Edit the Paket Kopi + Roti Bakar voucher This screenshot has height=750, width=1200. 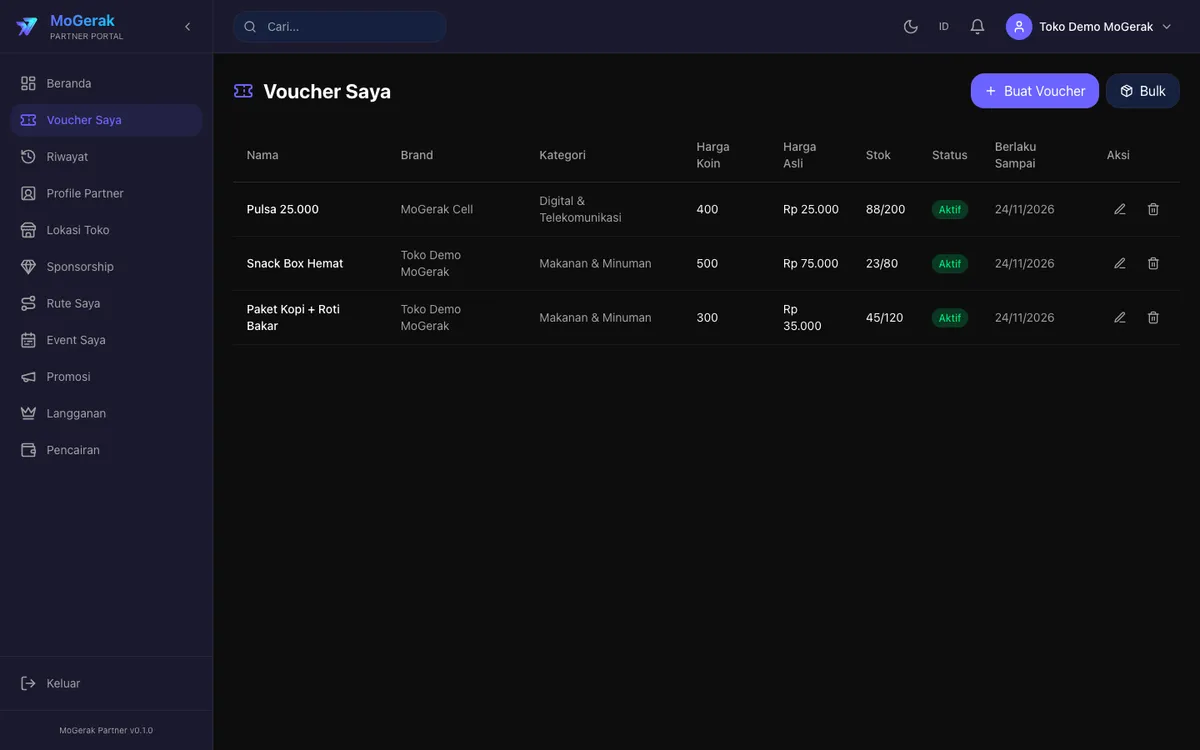(x=1120, y=317)
